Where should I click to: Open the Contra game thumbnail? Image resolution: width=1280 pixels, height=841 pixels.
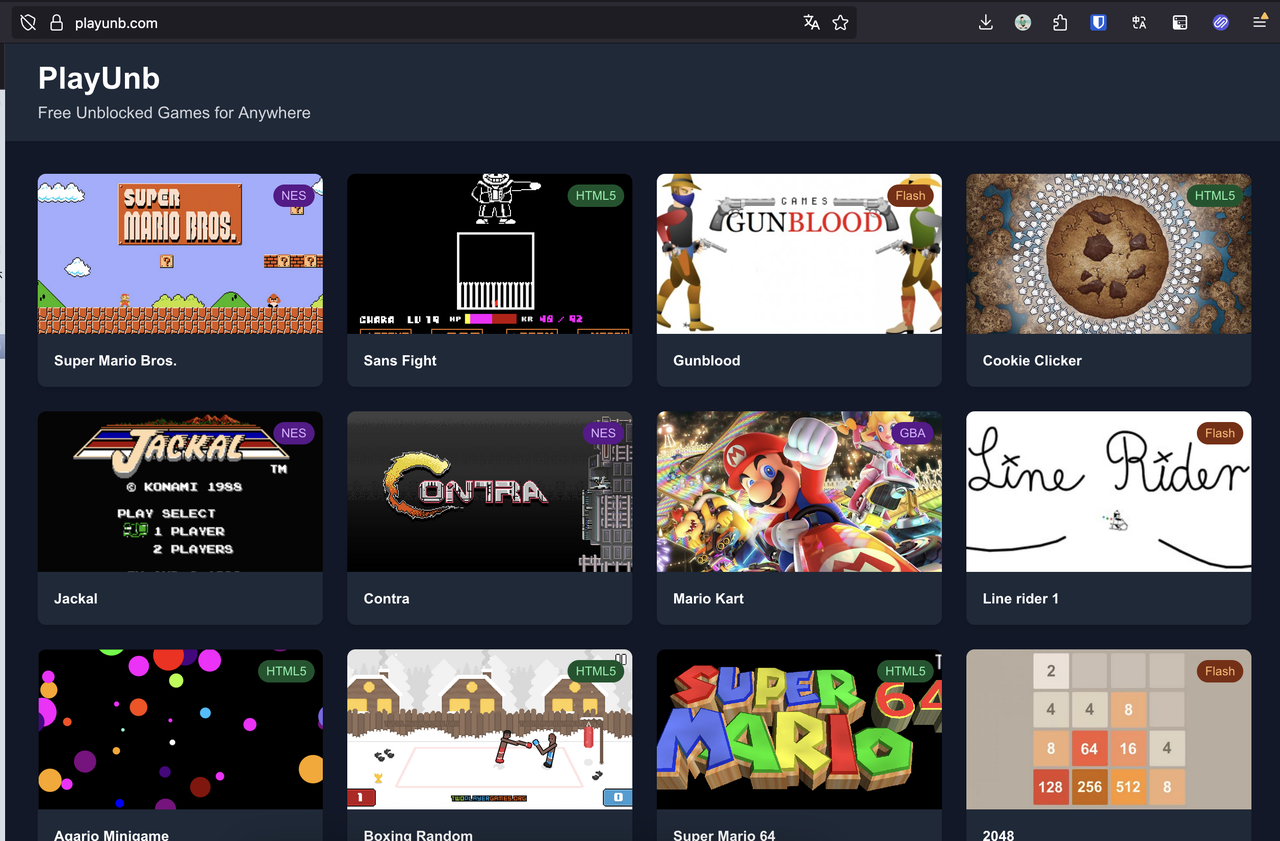tap(489, 492)
